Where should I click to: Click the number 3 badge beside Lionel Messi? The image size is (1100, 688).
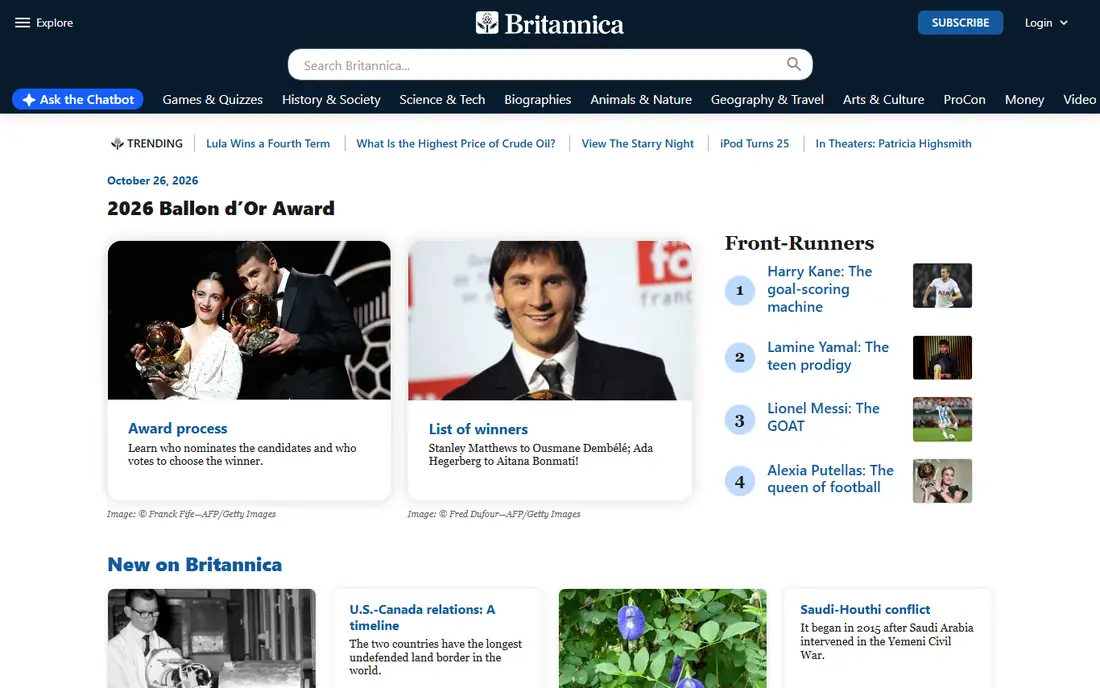coord(739,420)
